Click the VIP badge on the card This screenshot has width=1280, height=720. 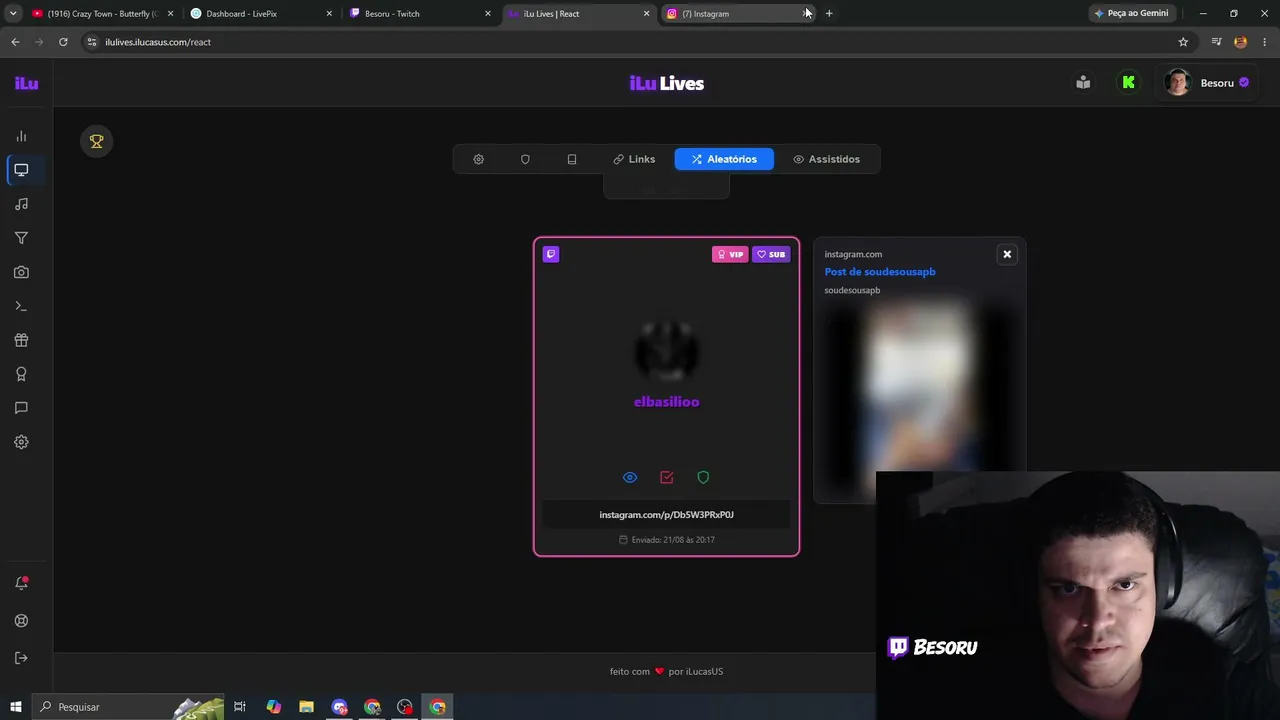pyautogui.click(x=730, y=254)
